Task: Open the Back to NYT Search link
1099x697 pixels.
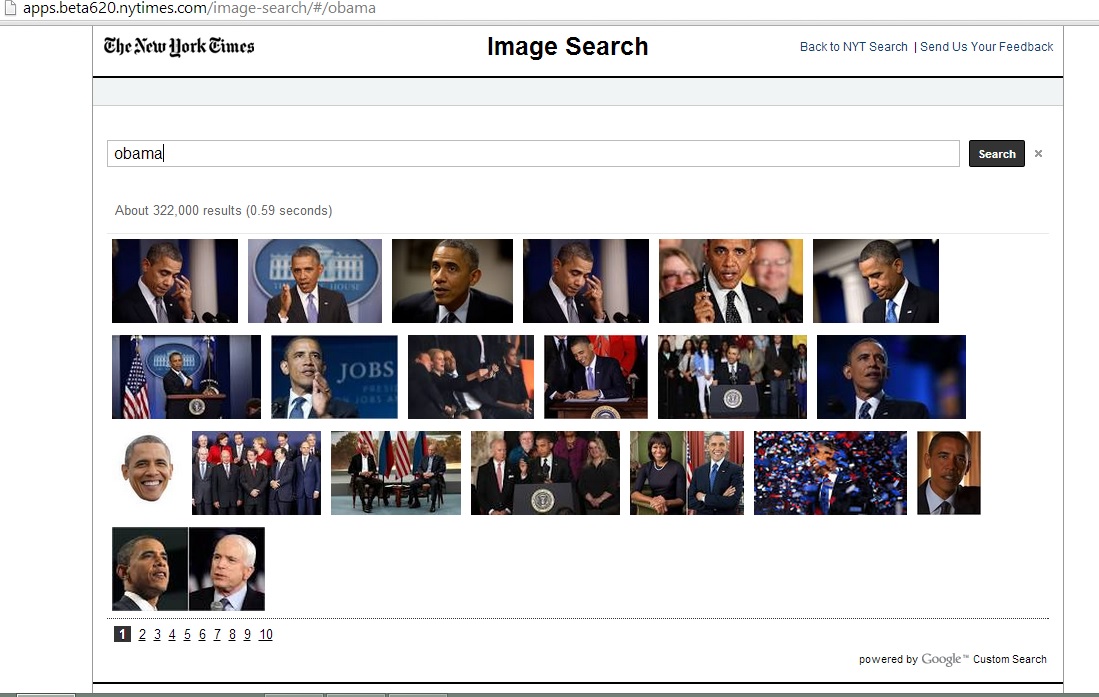Action: pos(853,47)
